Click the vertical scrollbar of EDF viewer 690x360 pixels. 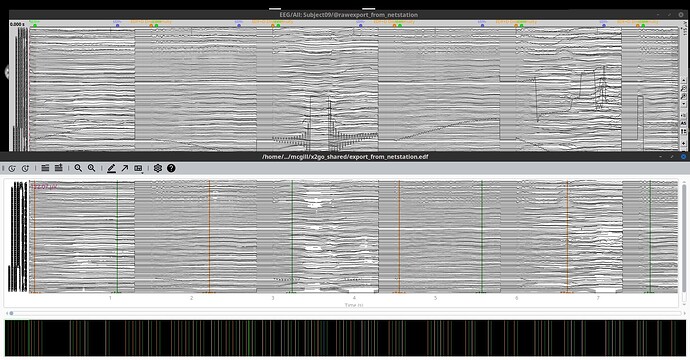[x=684, y=242]
